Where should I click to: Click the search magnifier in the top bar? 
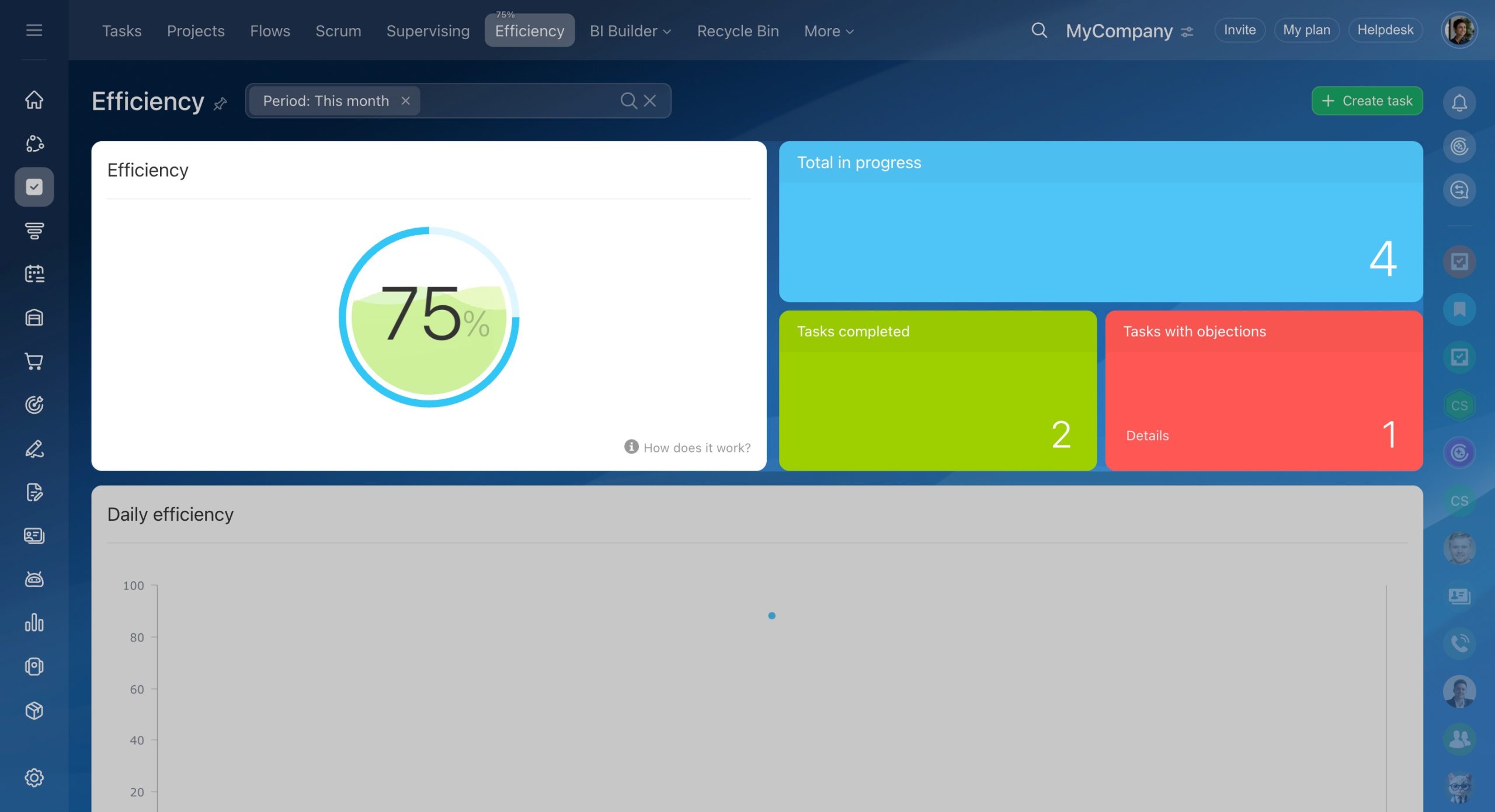[1039, 30]
